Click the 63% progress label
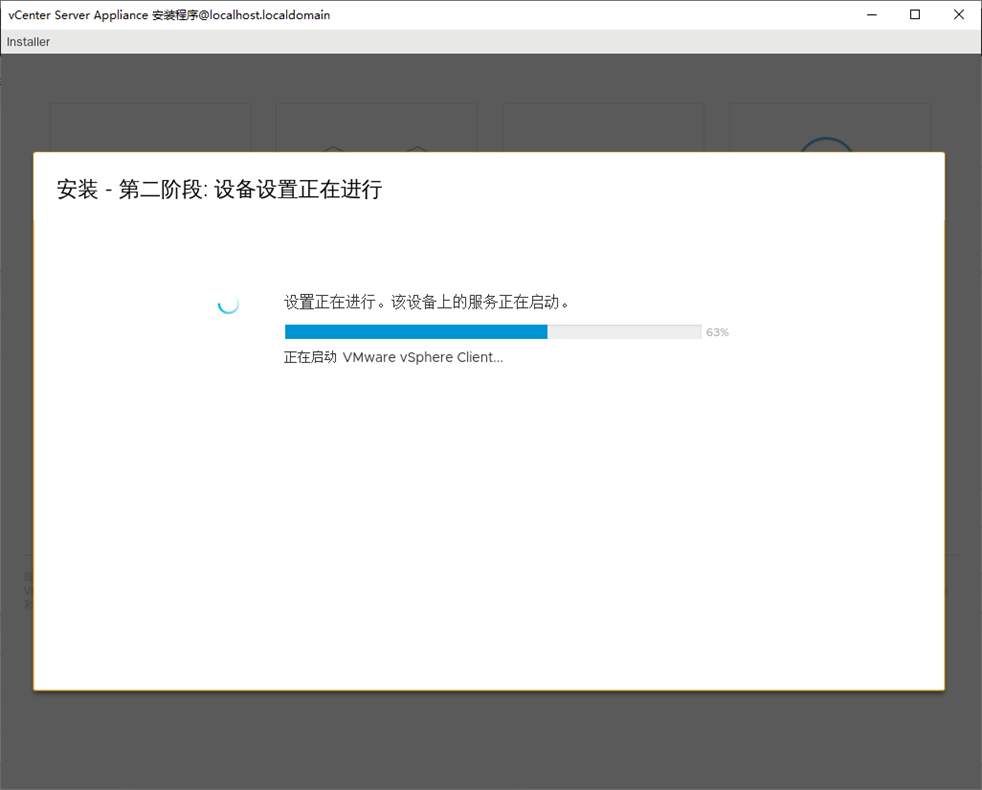Viewport: 982px width, 790px height. [x=717, y=333]
